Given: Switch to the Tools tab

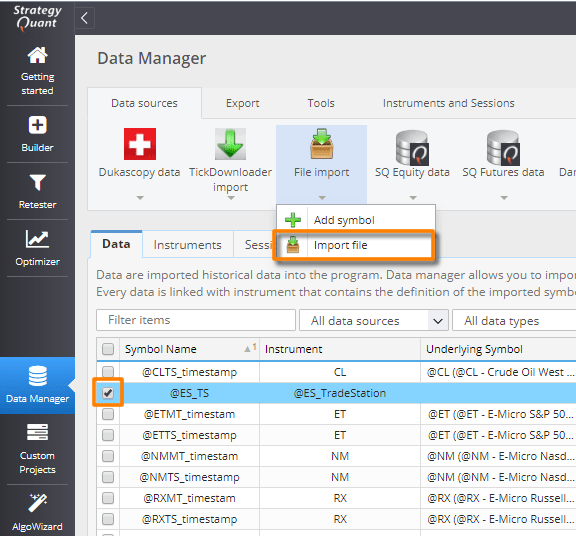Looking at the screenshot, I should [x=321, y=103].
